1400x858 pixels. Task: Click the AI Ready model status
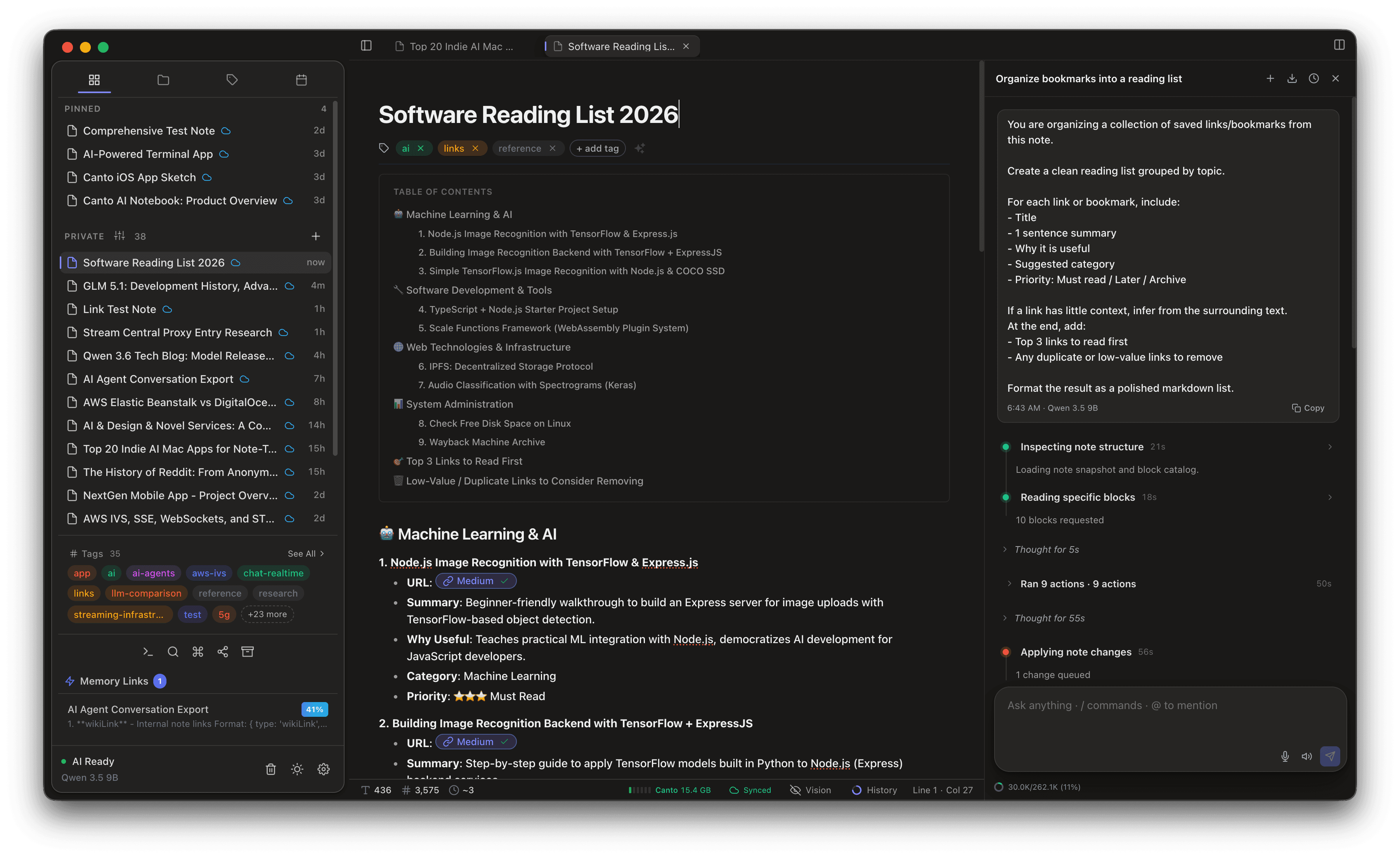click(x=89, y=769)
